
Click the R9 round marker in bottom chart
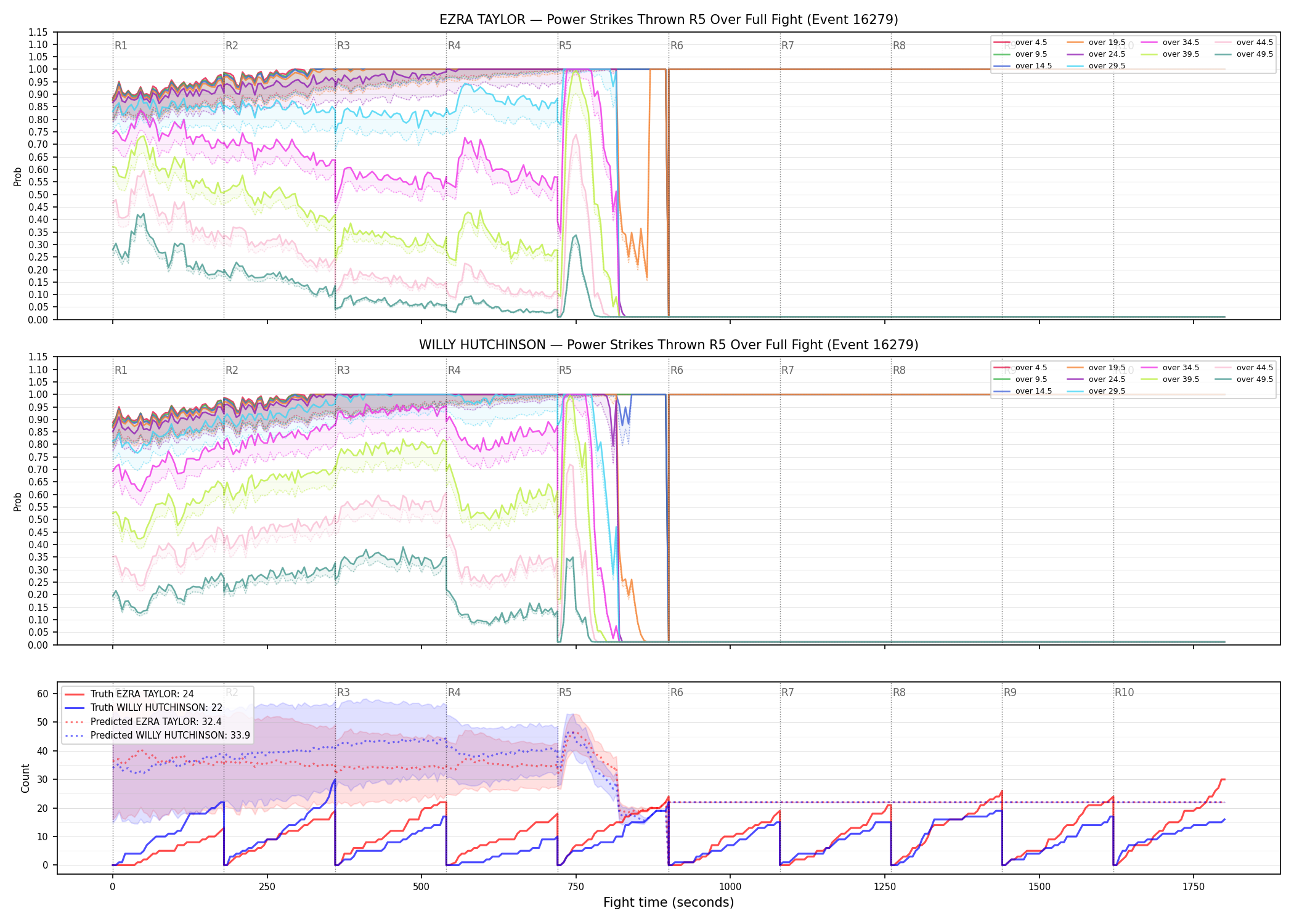pos(1010,692)
